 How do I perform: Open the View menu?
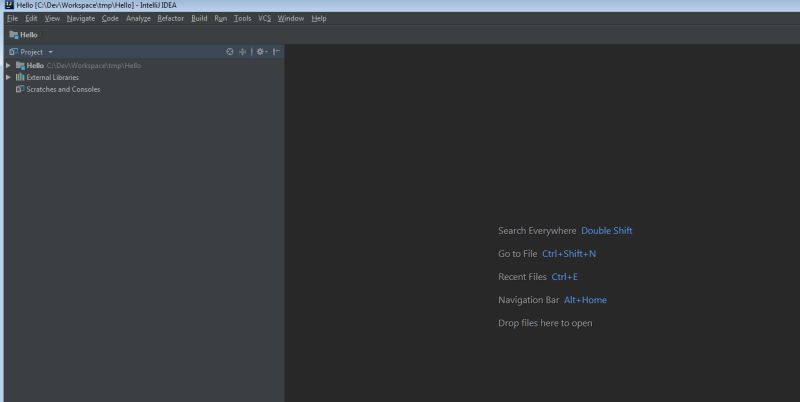[52, 18]
